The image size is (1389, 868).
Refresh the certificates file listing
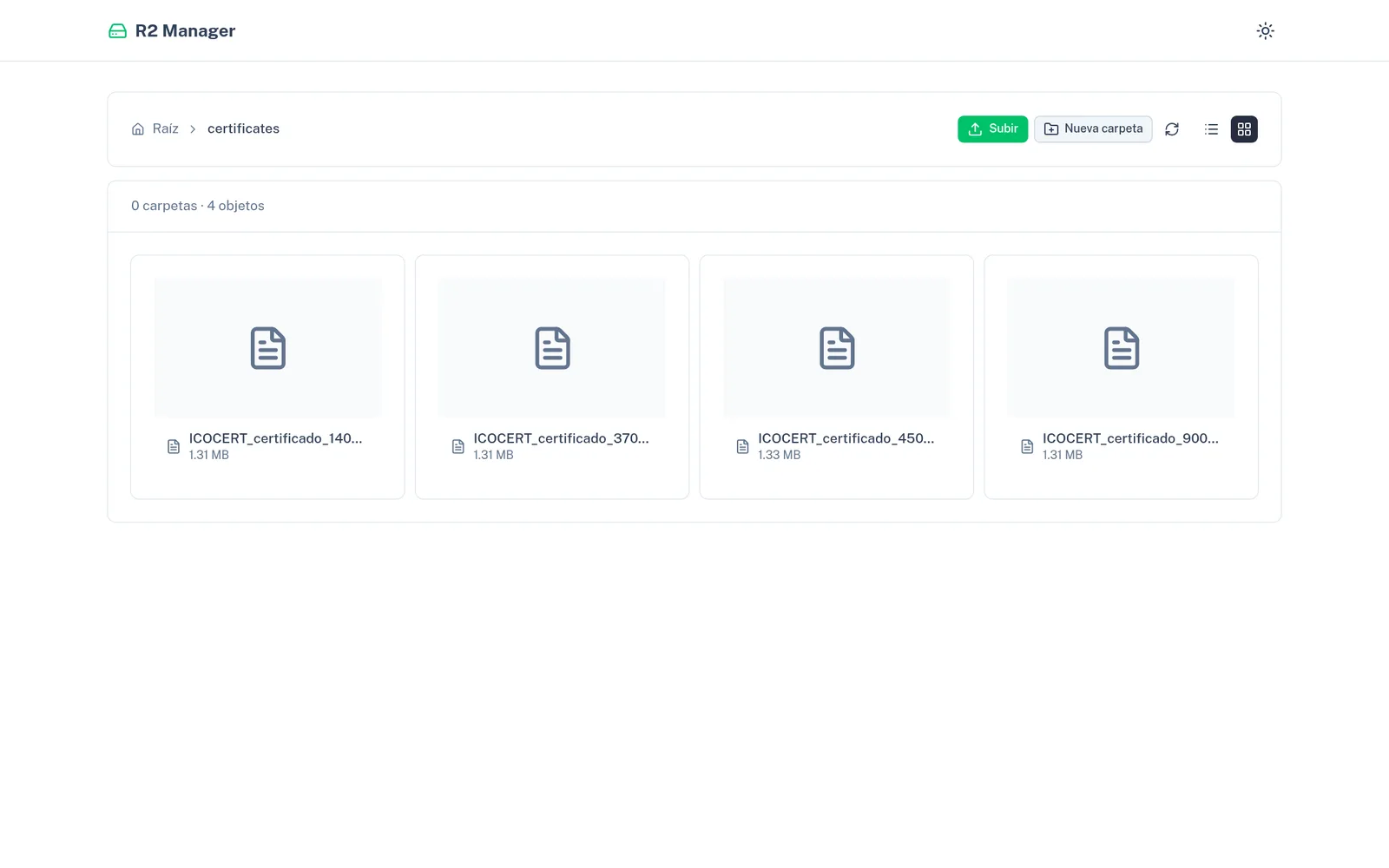1172,129
